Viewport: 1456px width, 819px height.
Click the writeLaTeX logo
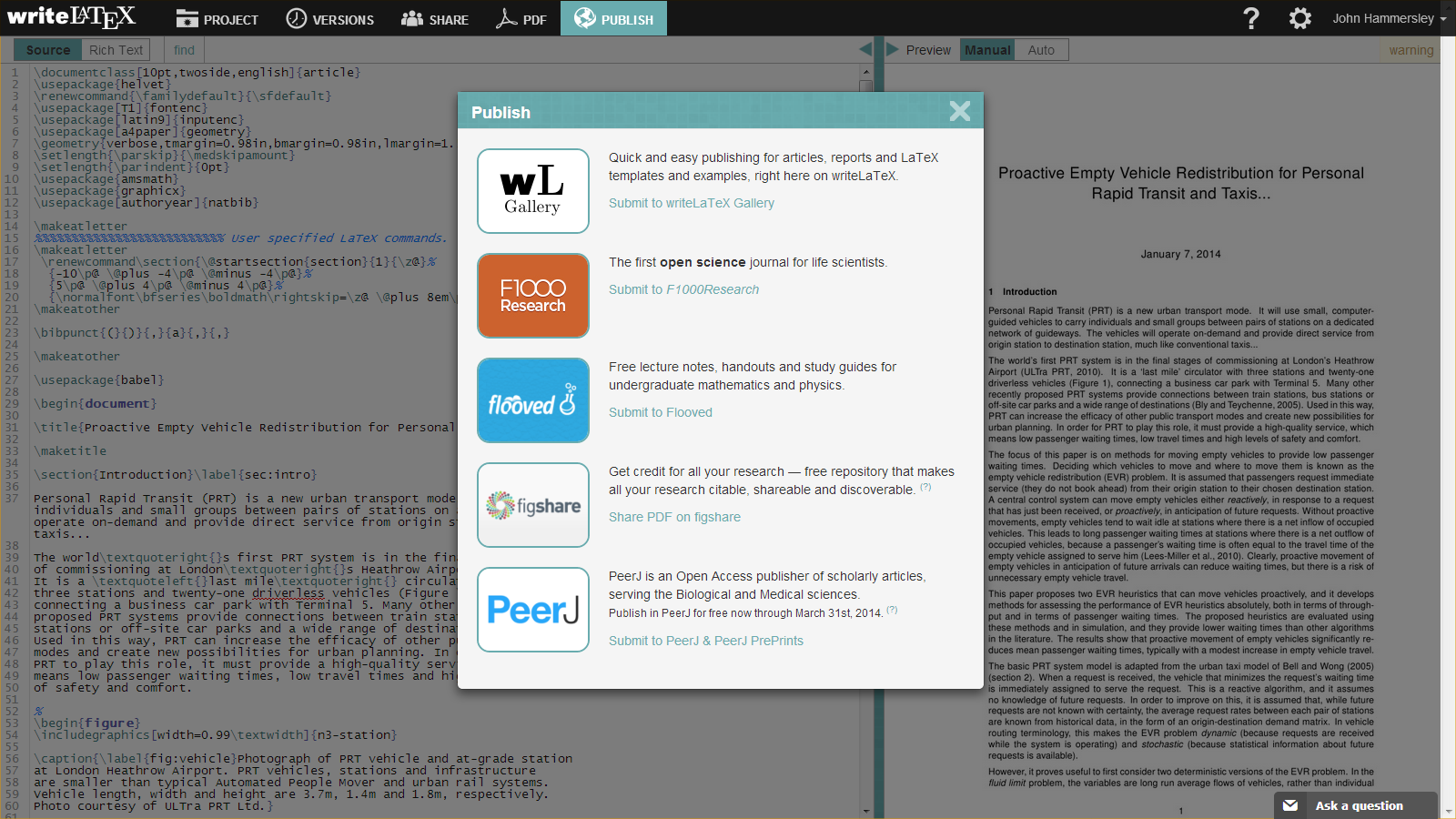click(x=71, y=17)
